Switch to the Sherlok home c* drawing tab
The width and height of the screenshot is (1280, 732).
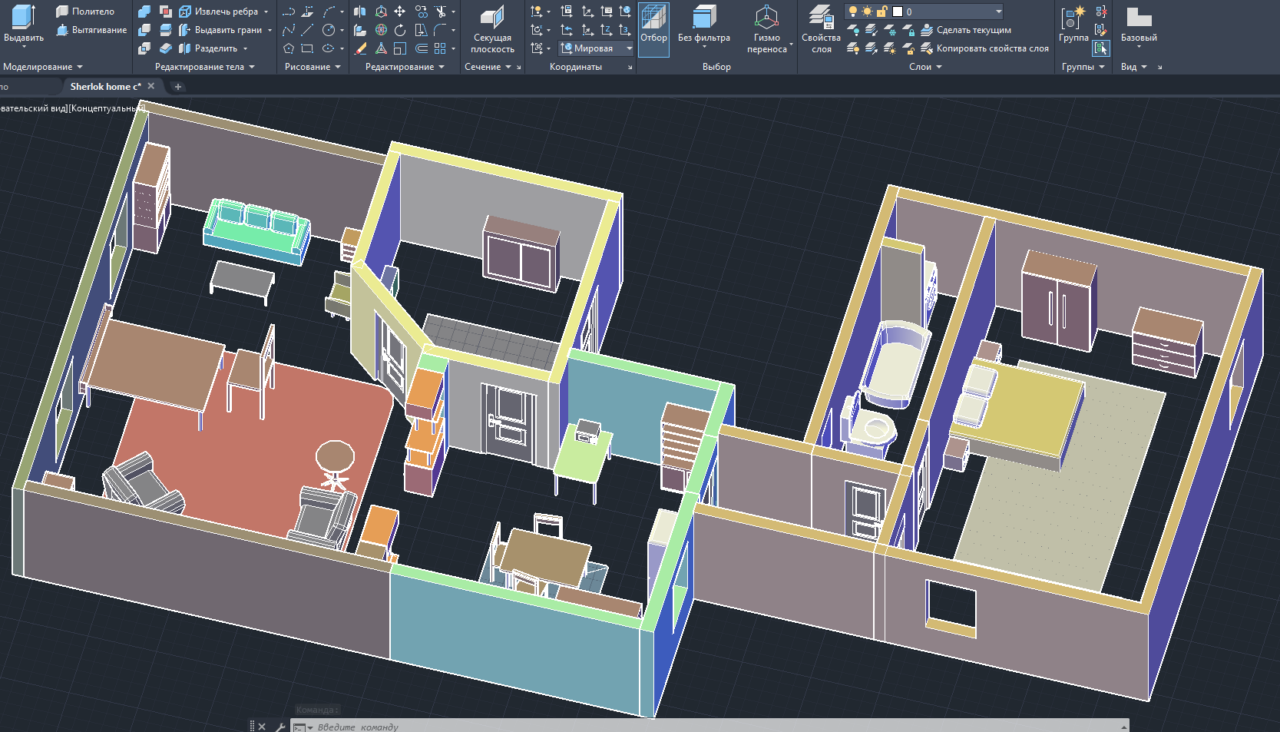click(105, 87)
